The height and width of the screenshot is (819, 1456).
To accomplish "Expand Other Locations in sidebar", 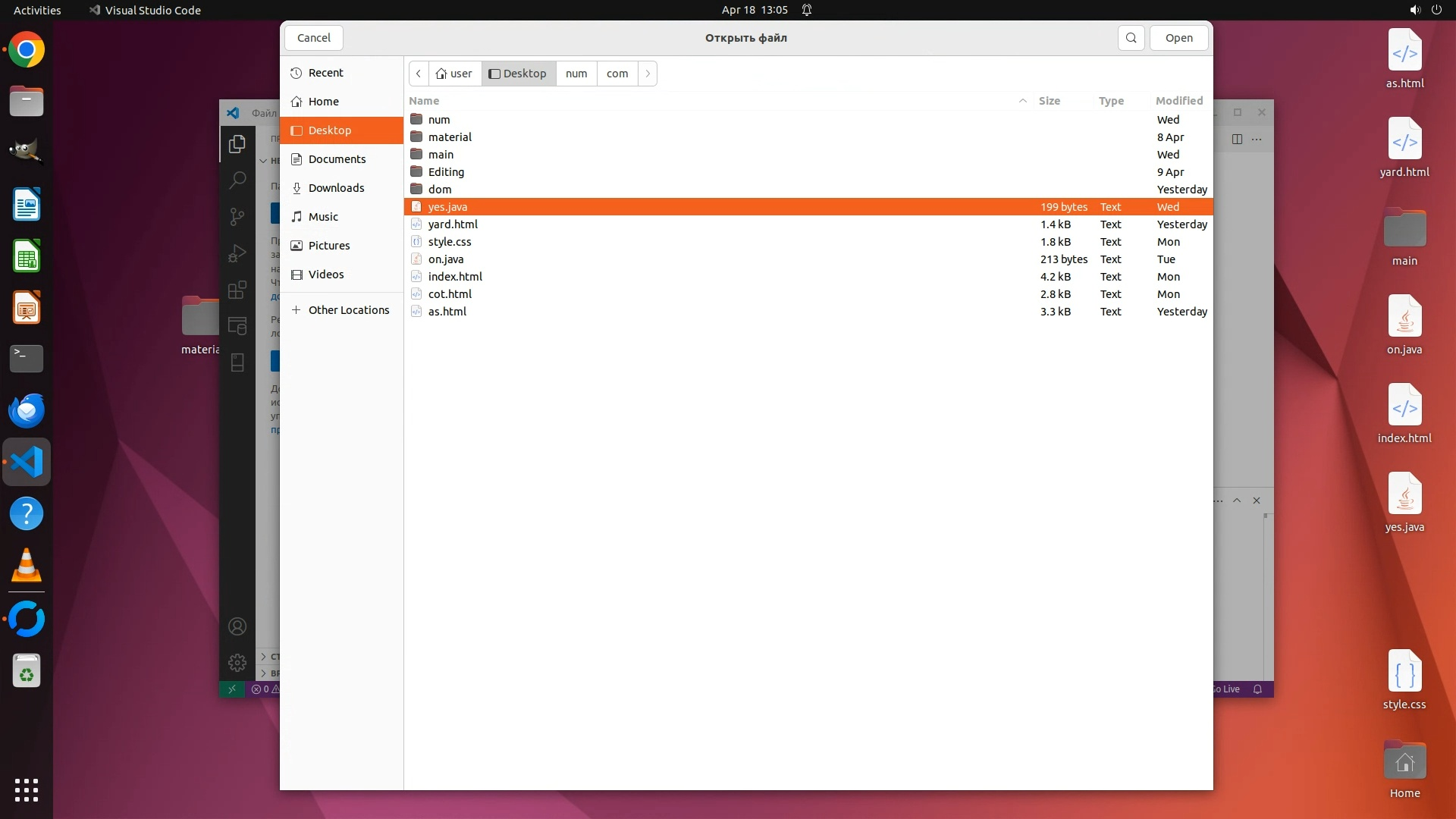I will (348, 310).
